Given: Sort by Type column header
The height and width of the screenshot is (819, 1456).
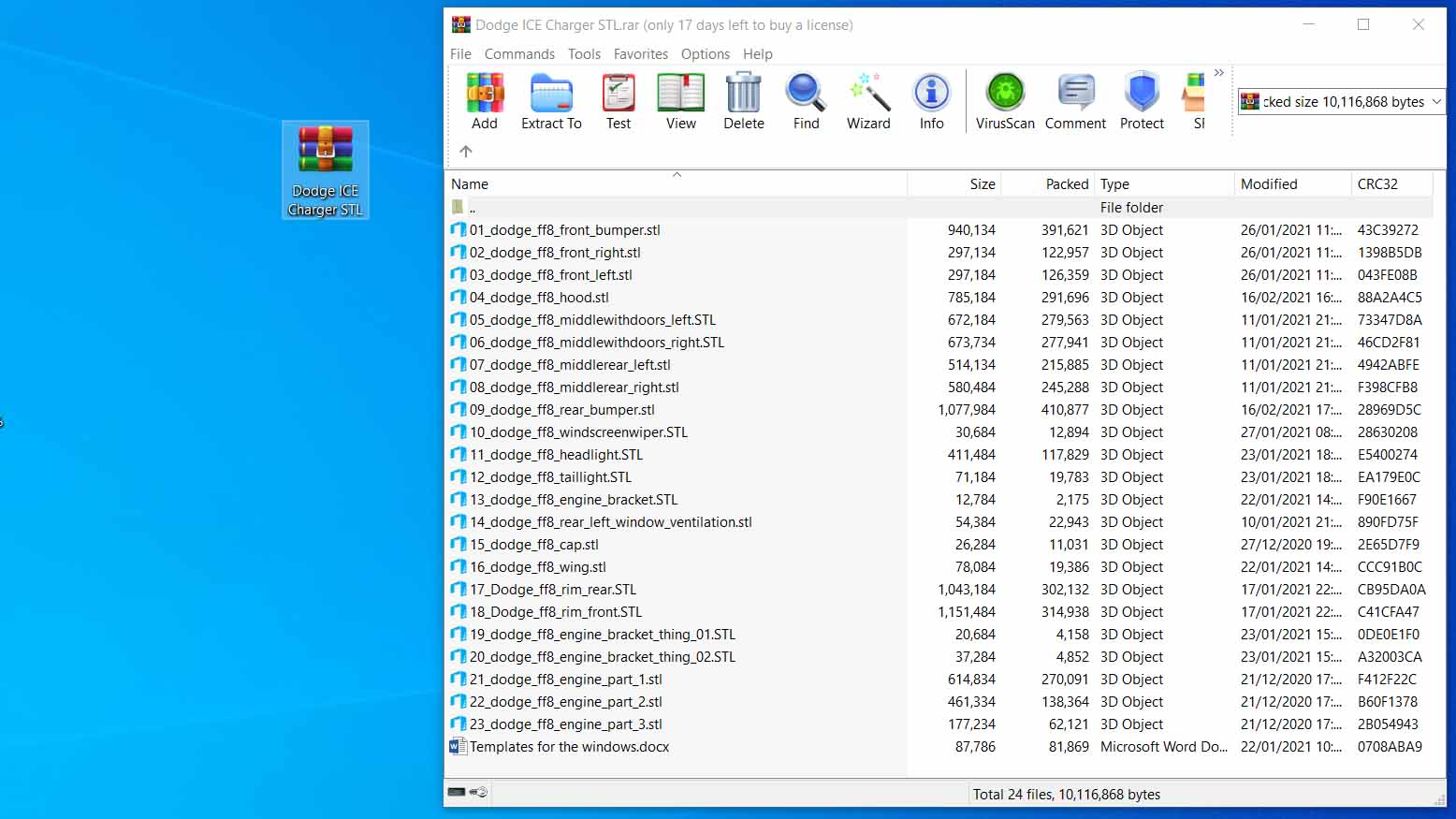Looking at the screenshot, I should pos(1164,184).
